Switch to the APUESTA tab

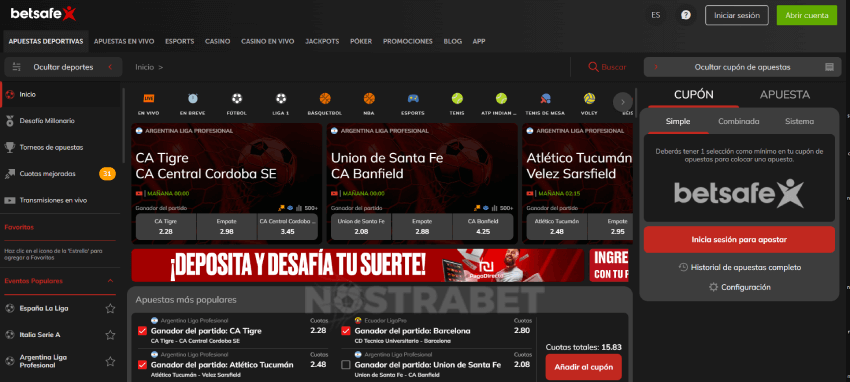[x=784, y=95]
